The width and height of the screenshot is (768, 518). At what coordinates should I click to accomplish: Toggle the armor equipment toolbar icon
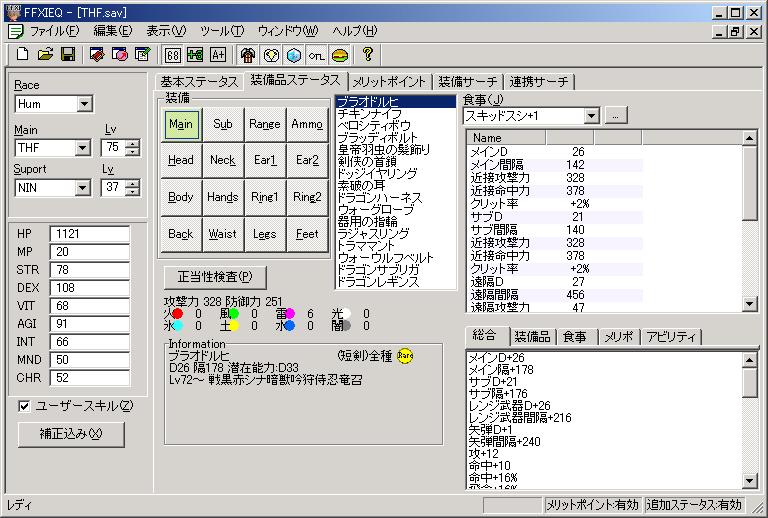pyautogui.click(x=248, y=54)
